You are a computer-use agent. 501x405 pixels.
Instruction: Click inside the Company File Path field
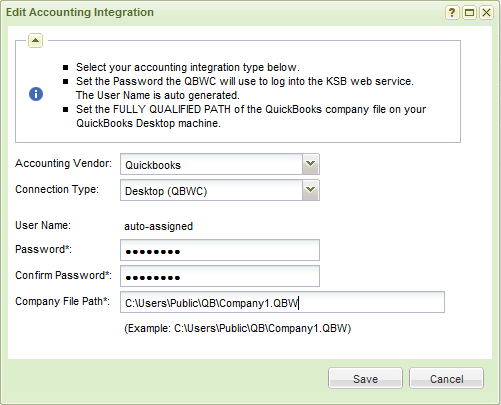(x=282, y=302)
